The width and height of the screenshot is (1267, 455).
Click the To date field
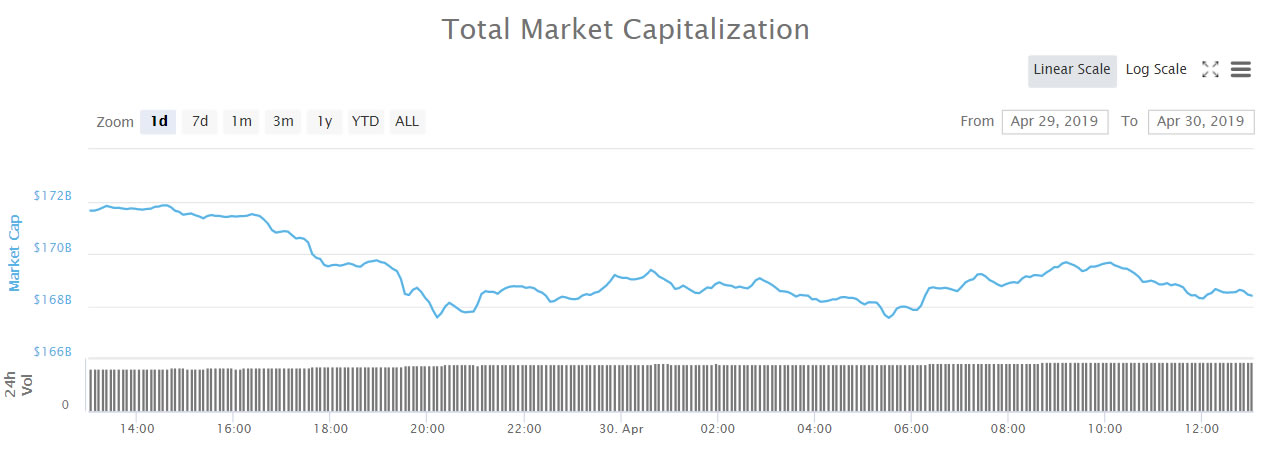(x=1200, y=122)
